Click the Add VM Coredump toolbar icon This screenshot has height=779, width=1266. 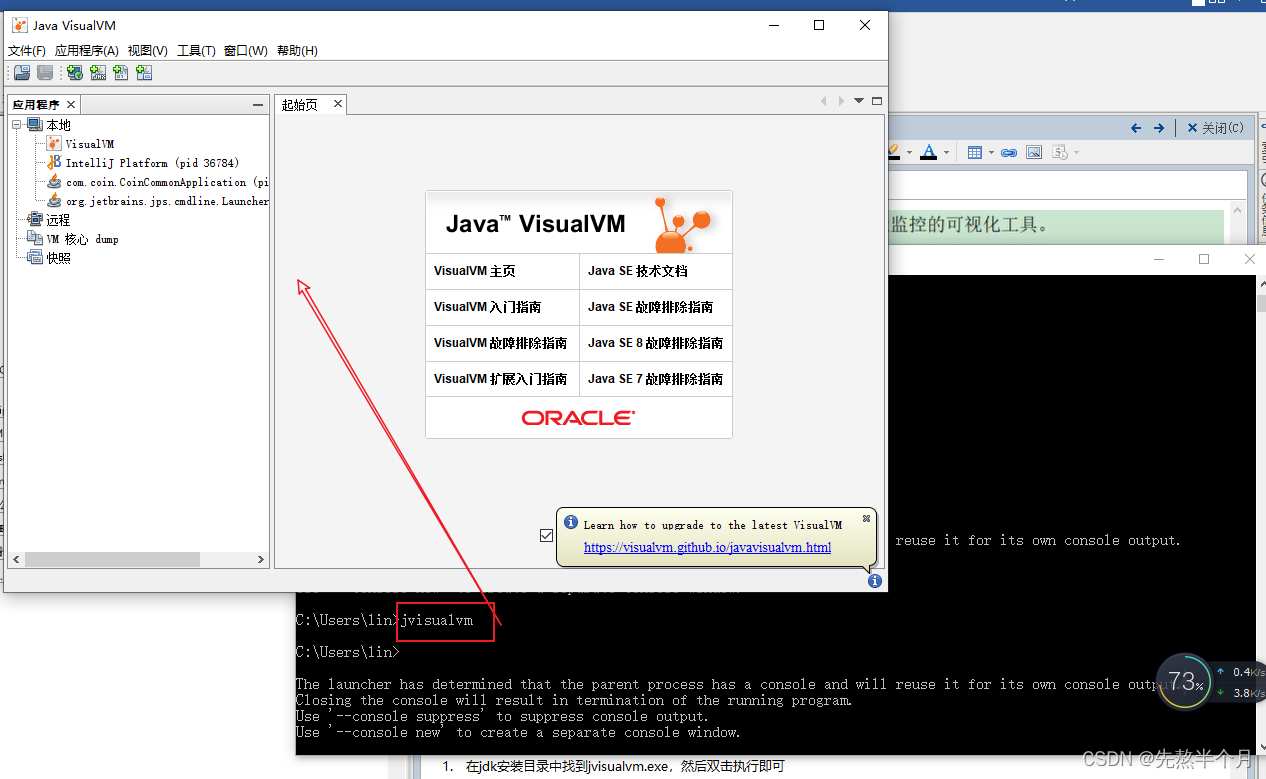(121, 72)
